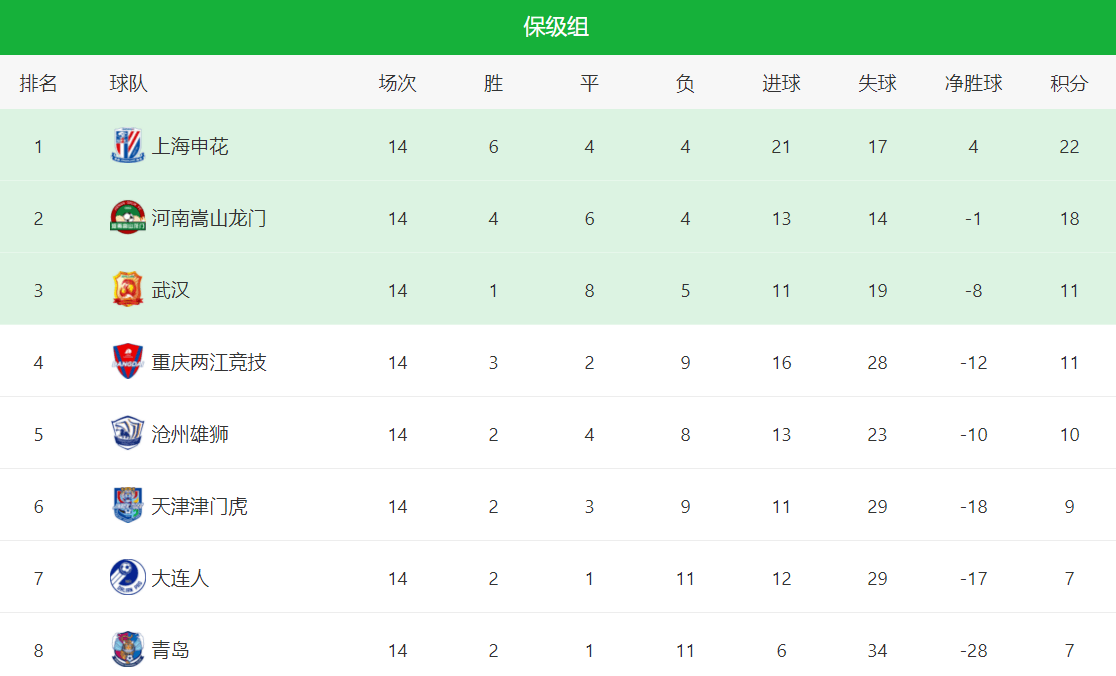Click the Wuhan (武汉) team crest

(127, 290)
